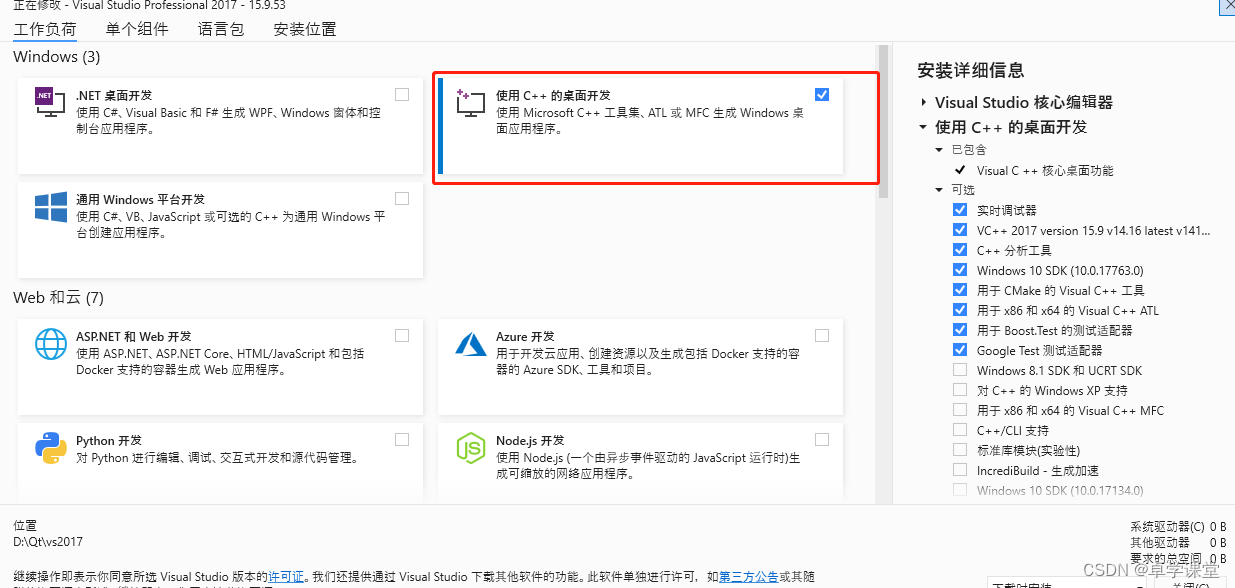Click the C++ desktop development monitor icon
This screenshot has height=588, width=1235.
[470, 102]
